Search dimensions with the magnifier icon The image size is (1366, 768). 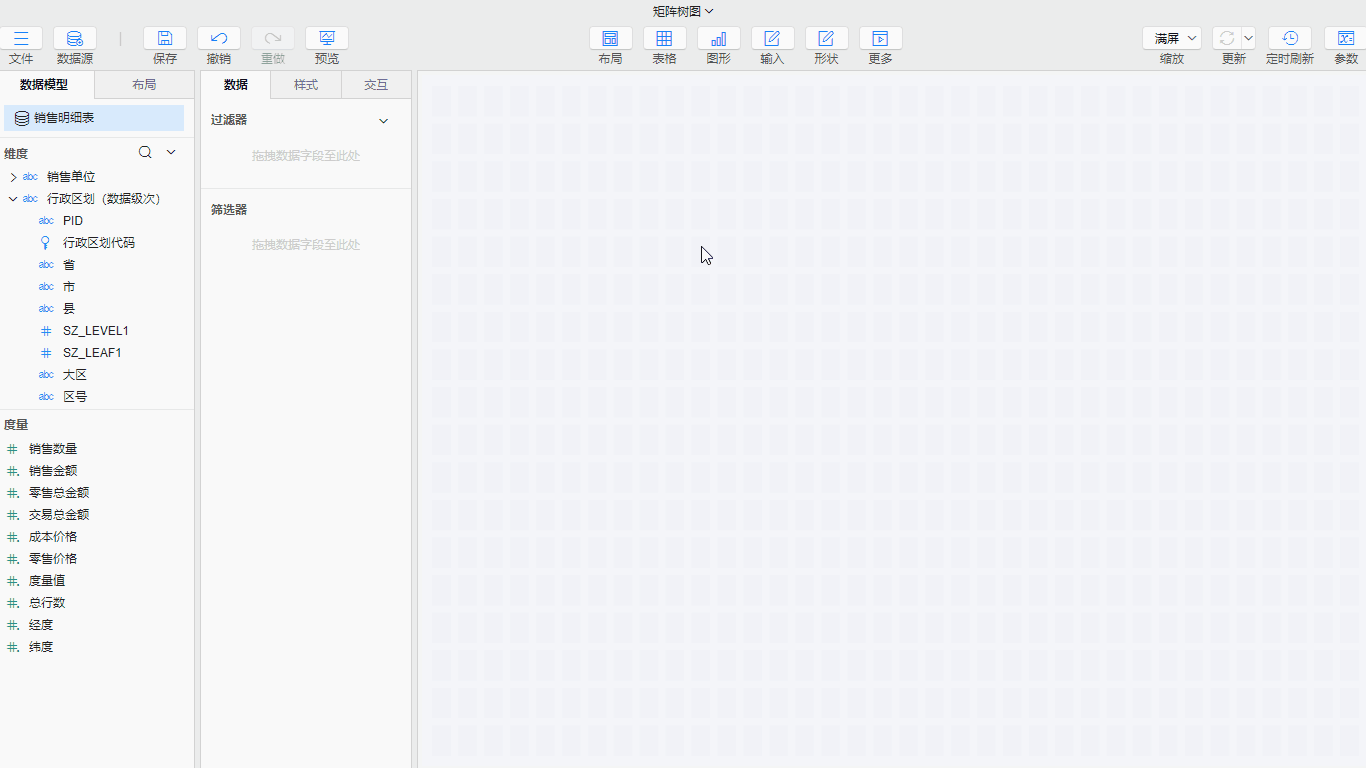145,152
